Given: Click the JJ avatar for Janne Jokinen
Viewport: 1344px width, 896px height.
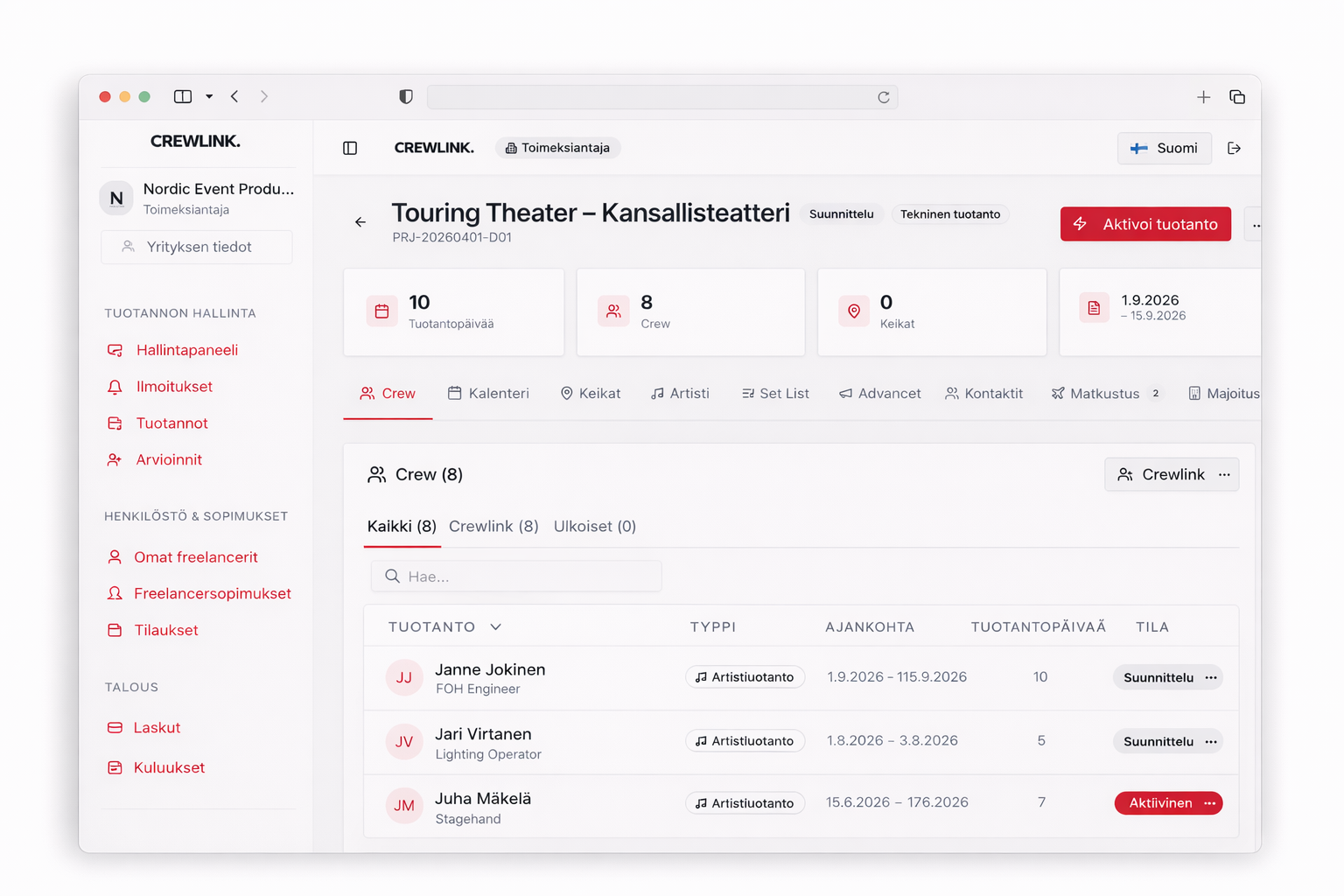Looking at the screenshot, I should tap(404, 678).
